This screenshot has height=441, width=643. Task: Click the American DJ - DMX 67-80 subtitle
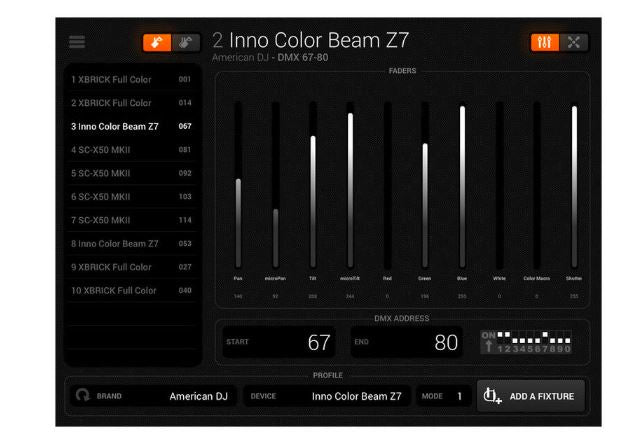coord(270,57)
